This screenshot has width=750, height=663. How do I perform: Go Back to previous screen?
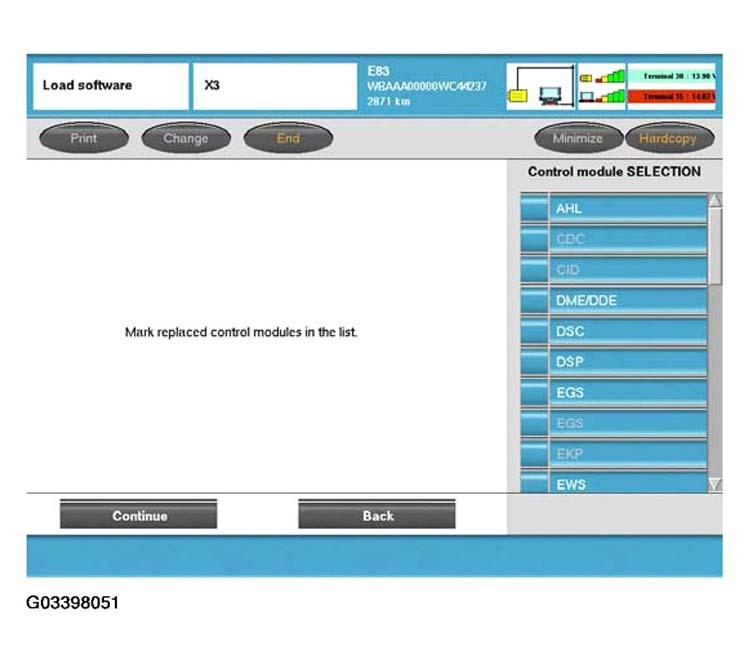(x=377, y=516)
